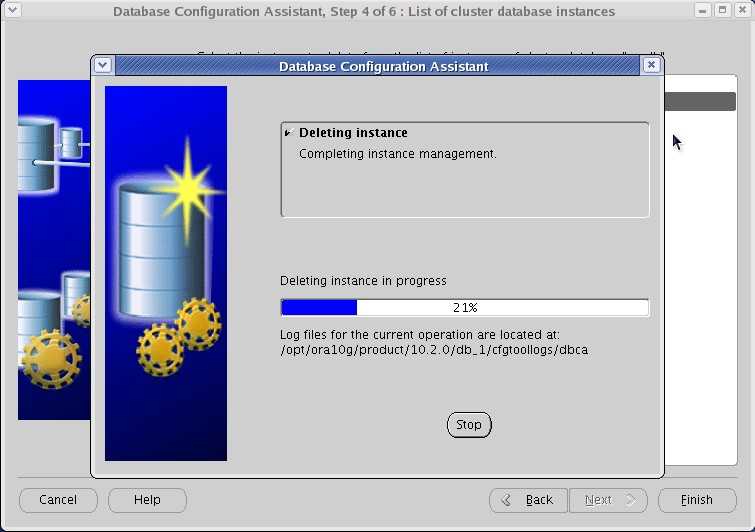Click the arrow marker beside Deleting instance
Screen dimensions: 755x532
288,133
